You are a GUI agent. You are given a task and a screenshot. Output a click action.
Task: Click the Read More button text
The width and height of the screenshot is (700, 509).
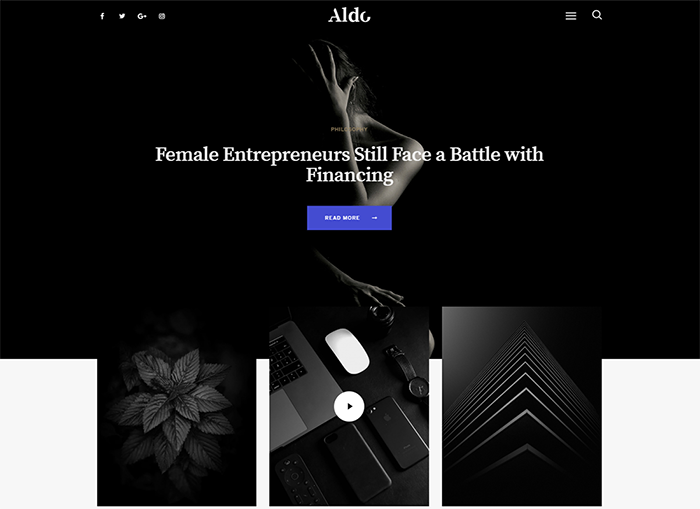click(342, 218)
